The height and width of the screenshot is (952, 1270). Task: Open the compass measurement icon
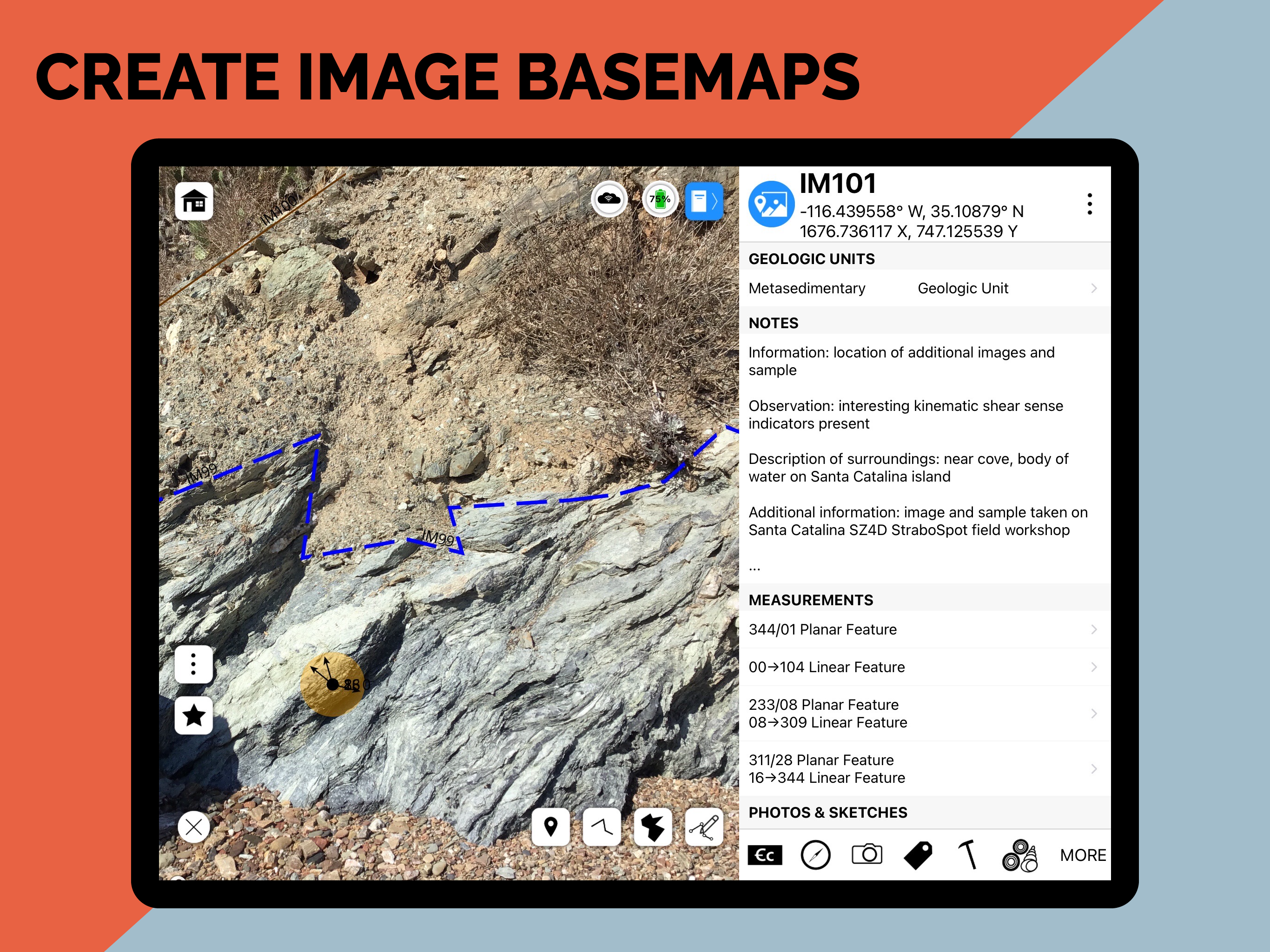[x=815, y=855]
